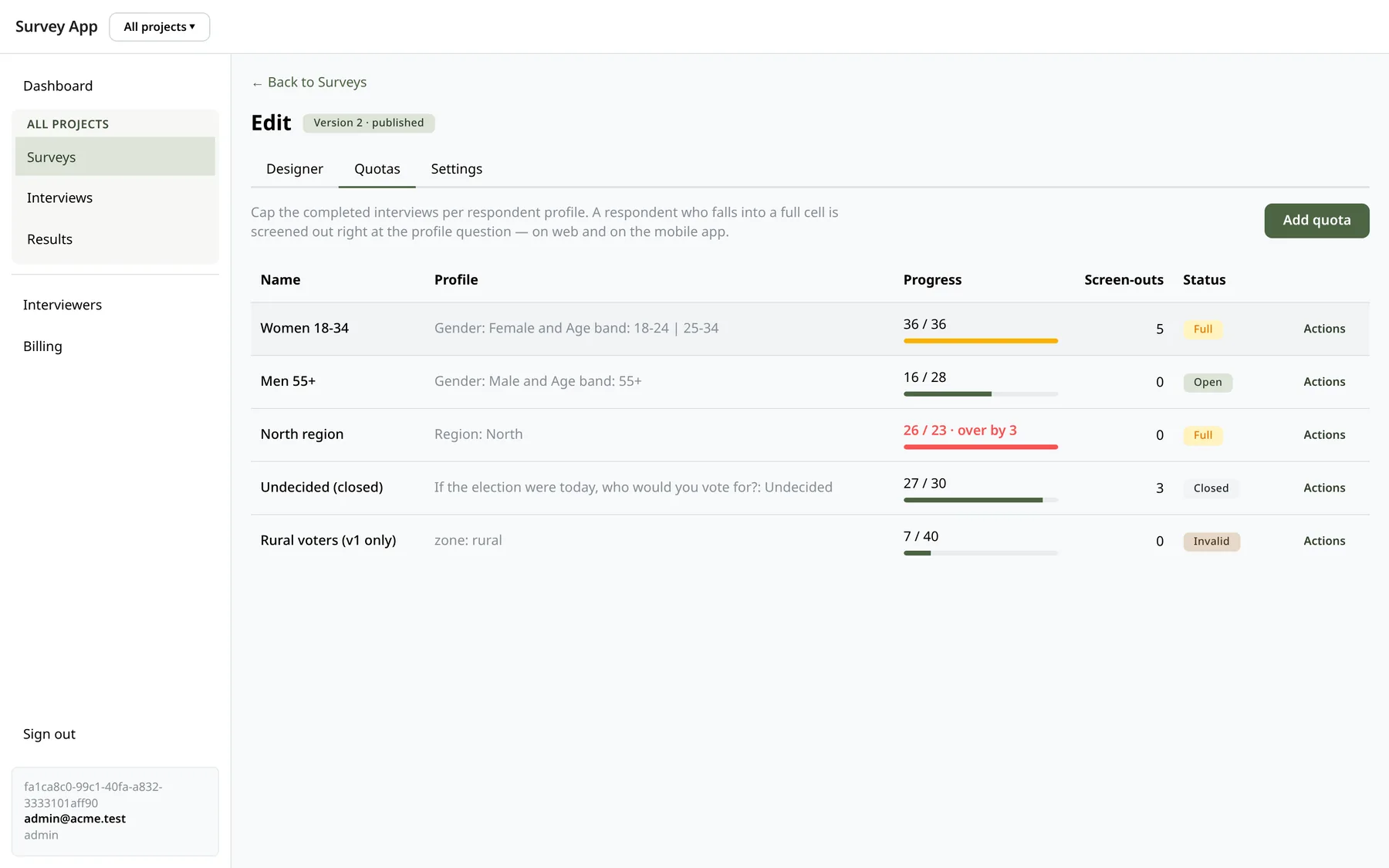Click the Rural voters progress bar
This screenshot has width=1389, height=868.
[980, 553]
